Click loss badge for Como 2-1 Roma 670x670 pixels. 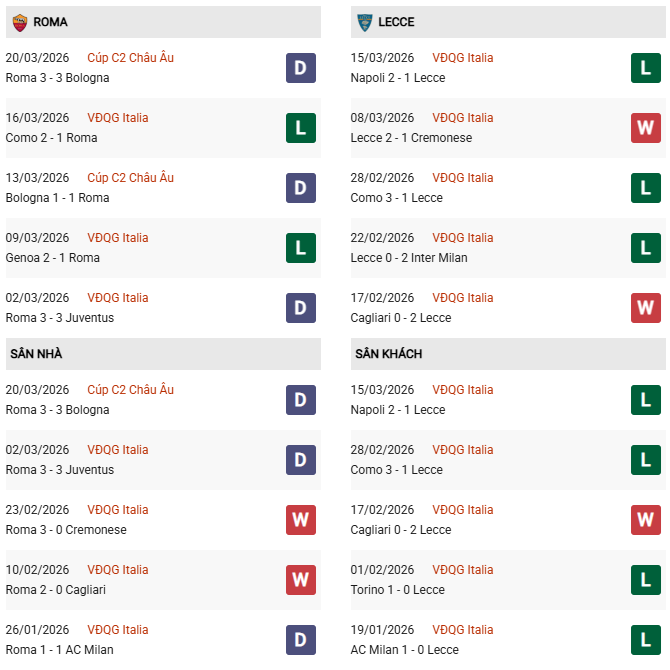301,128
